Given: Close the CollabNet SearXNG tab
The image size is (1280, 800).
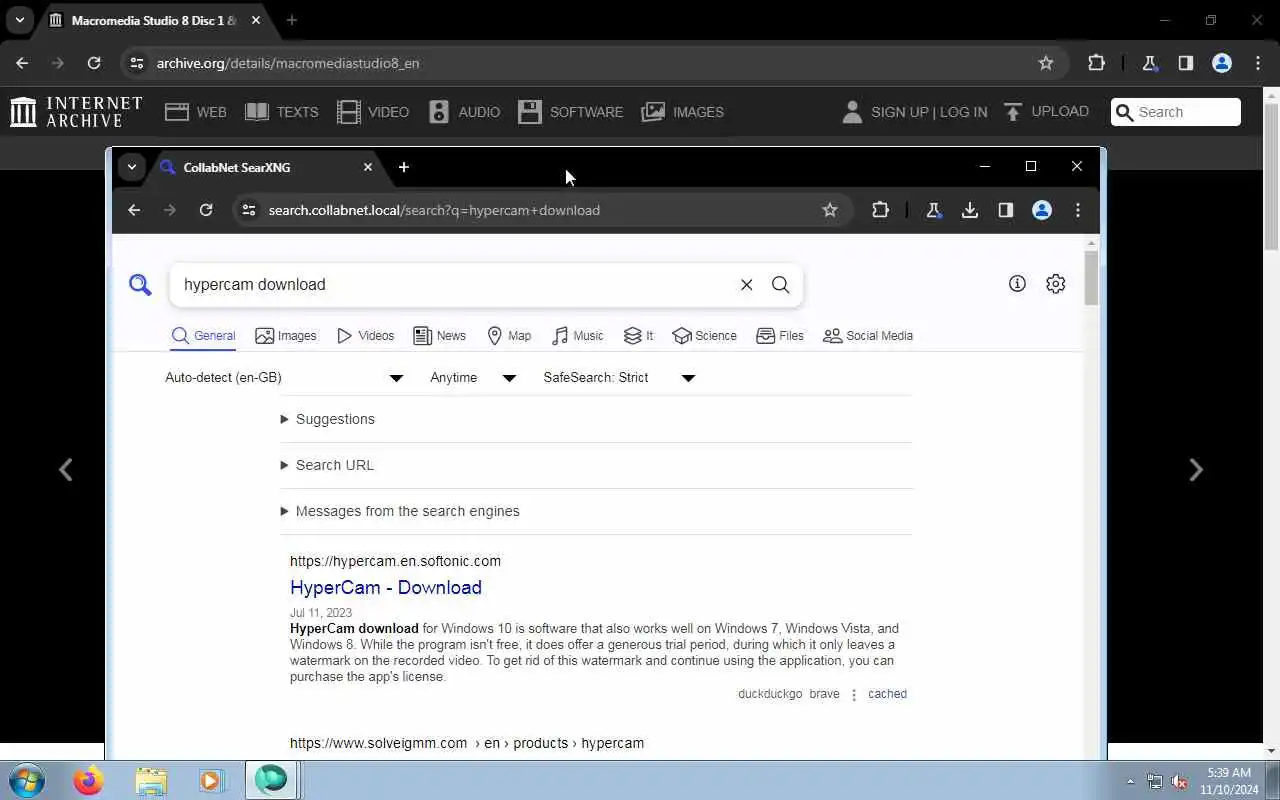Looking at the screenshot, I should point(367,167).
